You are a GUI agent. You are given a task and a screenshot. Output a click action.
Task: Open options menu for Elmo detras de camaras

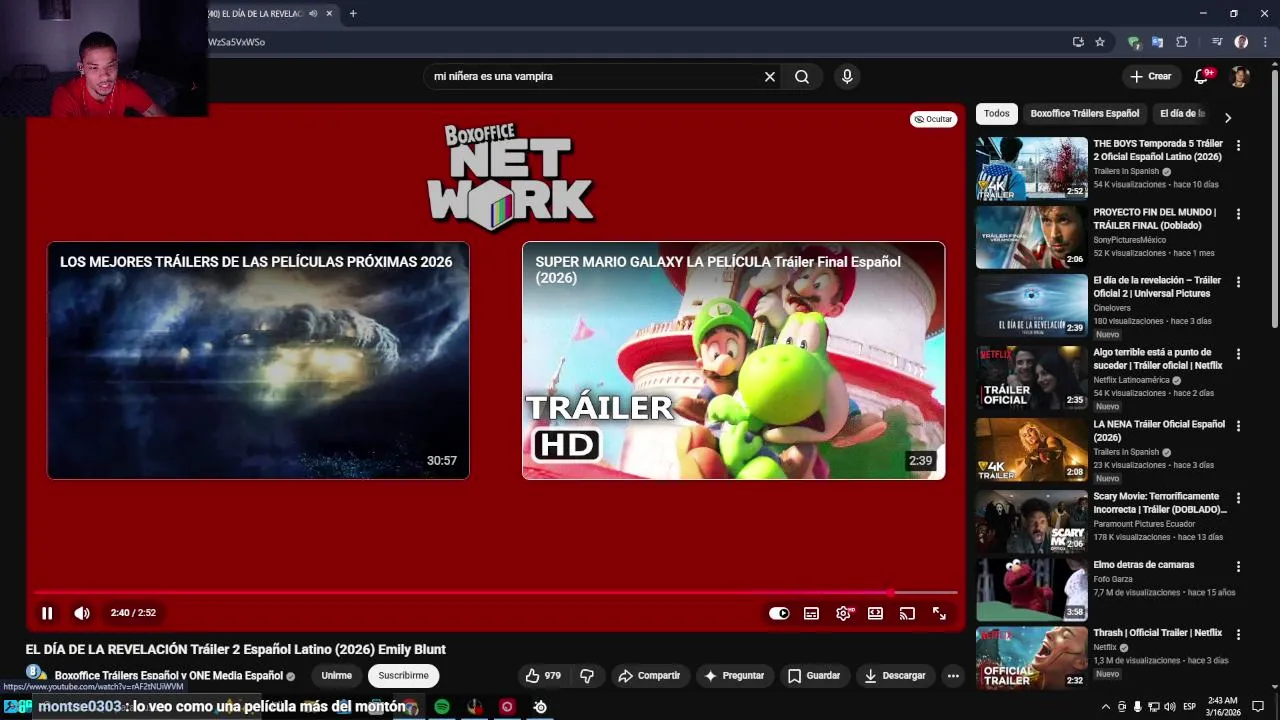[x=1238, y=566]
